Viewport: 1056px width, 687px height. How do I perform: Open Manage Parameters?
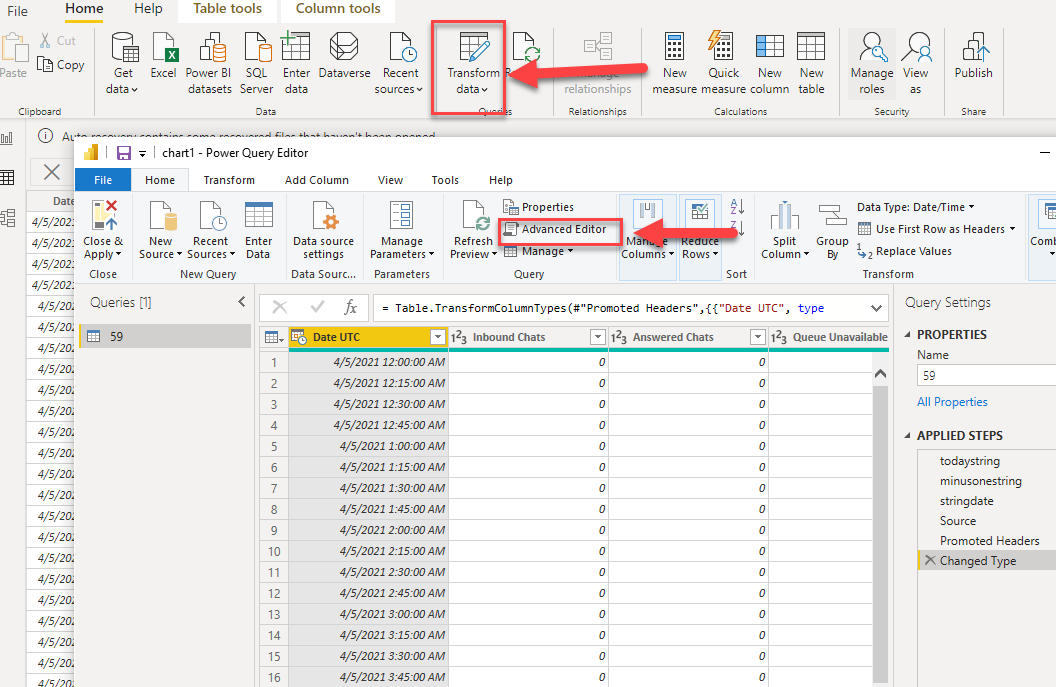pos(401,230)
